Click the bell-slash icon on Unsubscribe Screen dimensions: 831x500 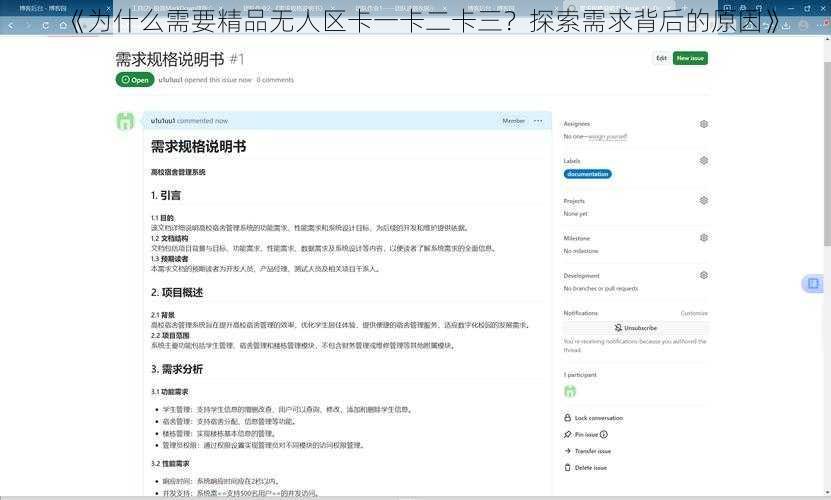coord(618,328)
